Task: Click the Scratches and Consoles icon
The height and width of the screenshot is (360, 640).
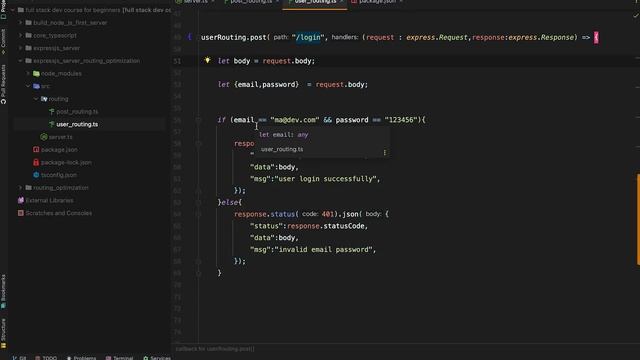Action: [21, 213]
